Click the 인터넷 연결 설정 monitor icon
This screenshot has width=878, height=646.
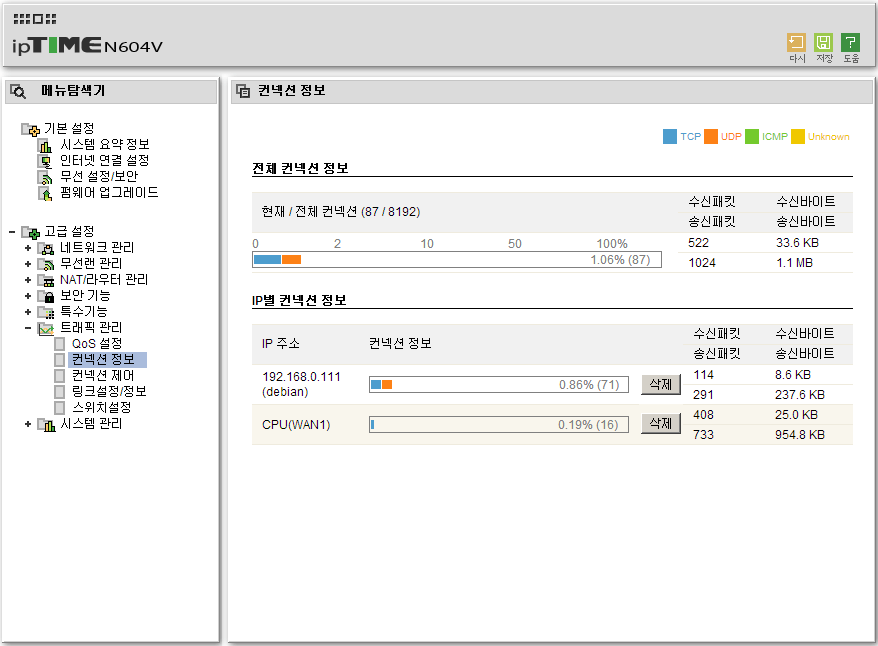click(x=45, y=161)
